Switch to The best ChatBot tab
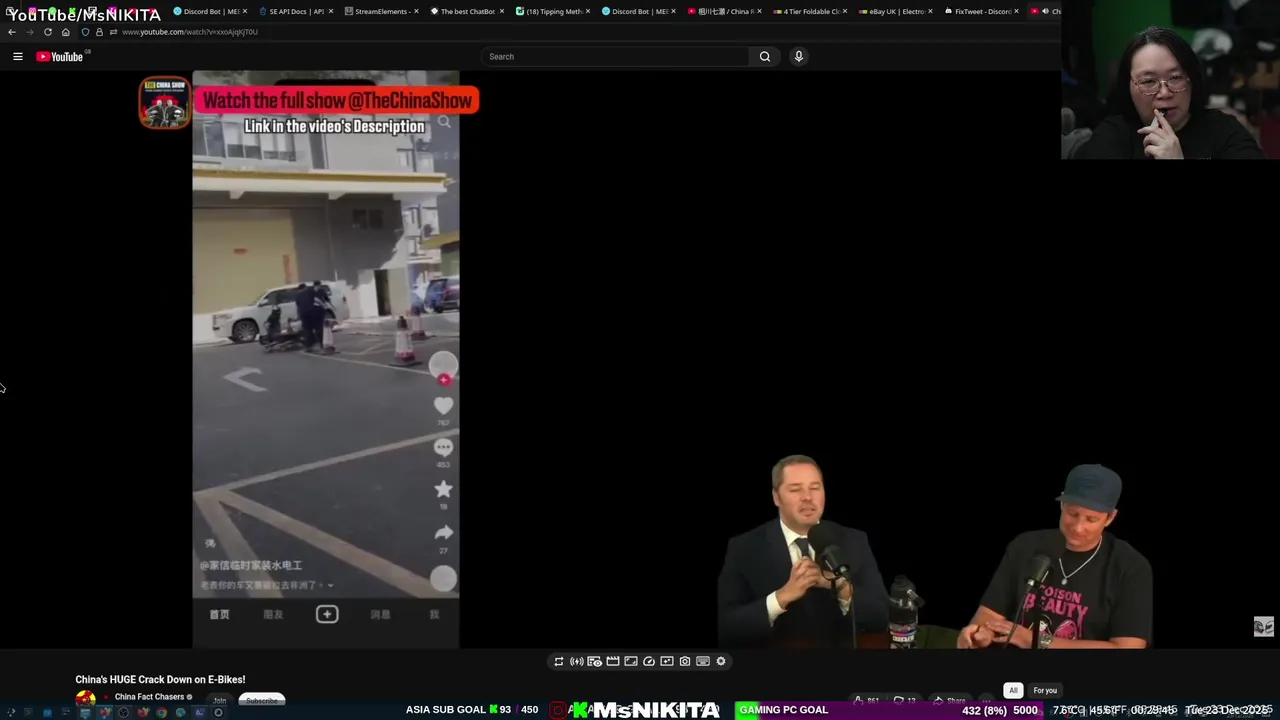 coord(468,11)
